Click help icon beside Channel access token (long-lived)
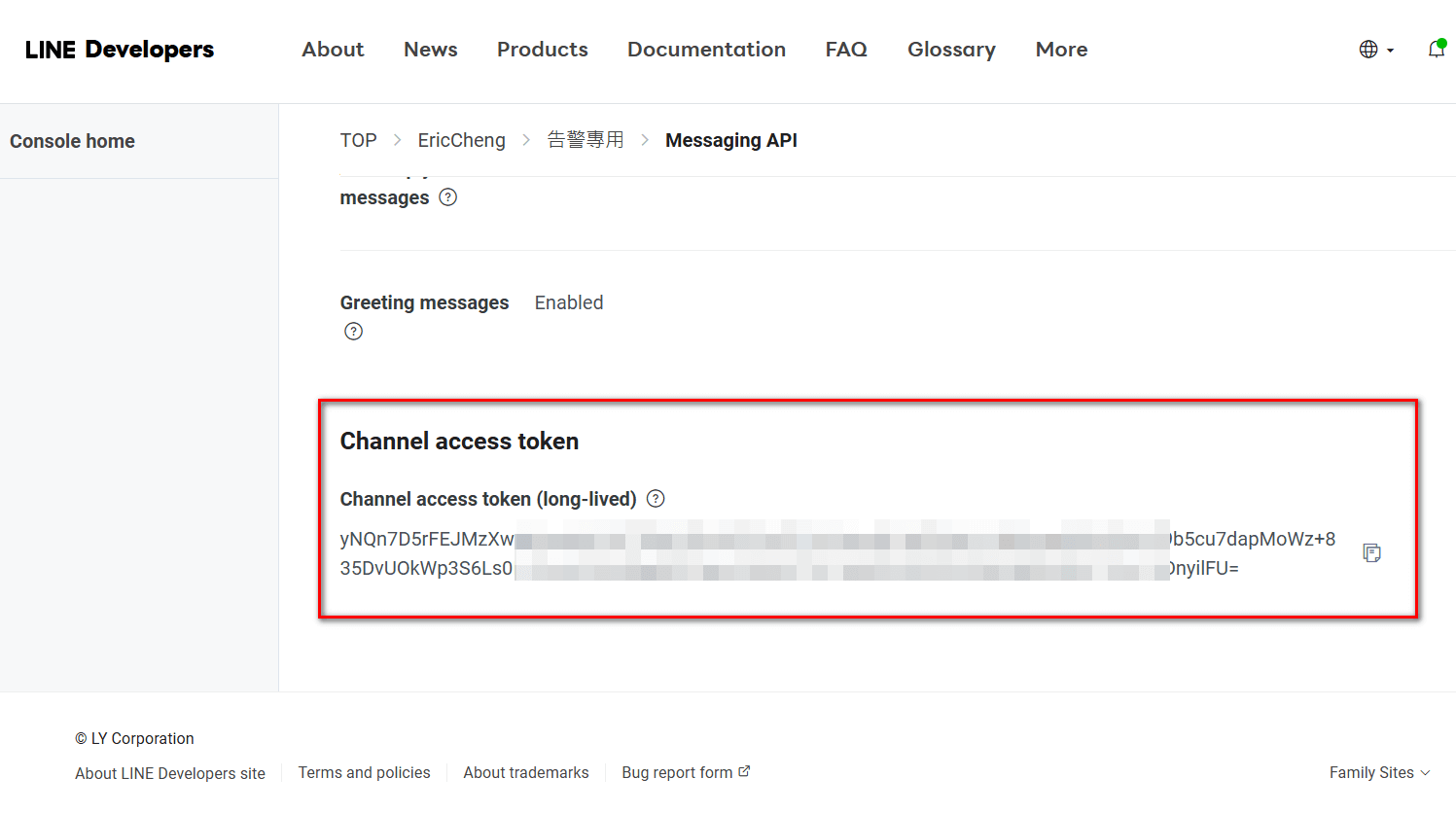Screen dimensions: 1456x814 (x=656, y=499)
